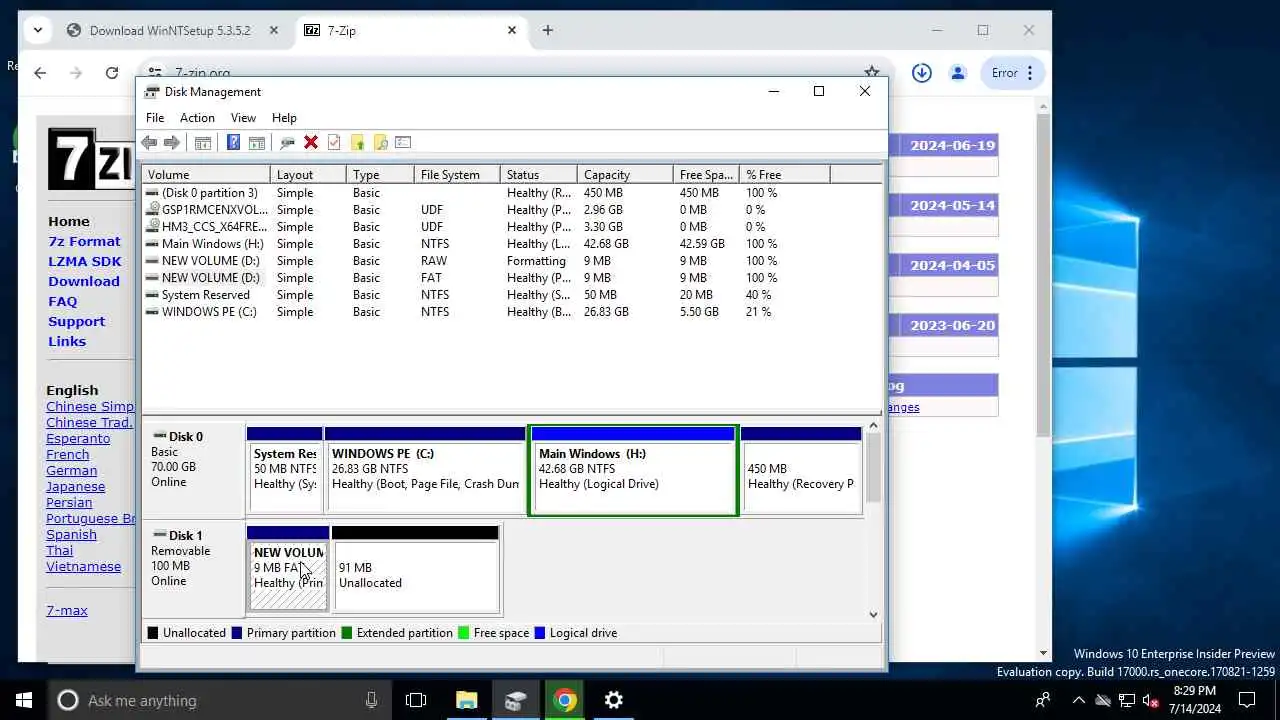Open the Chrome profile avatar icon

tap(958, 73)
